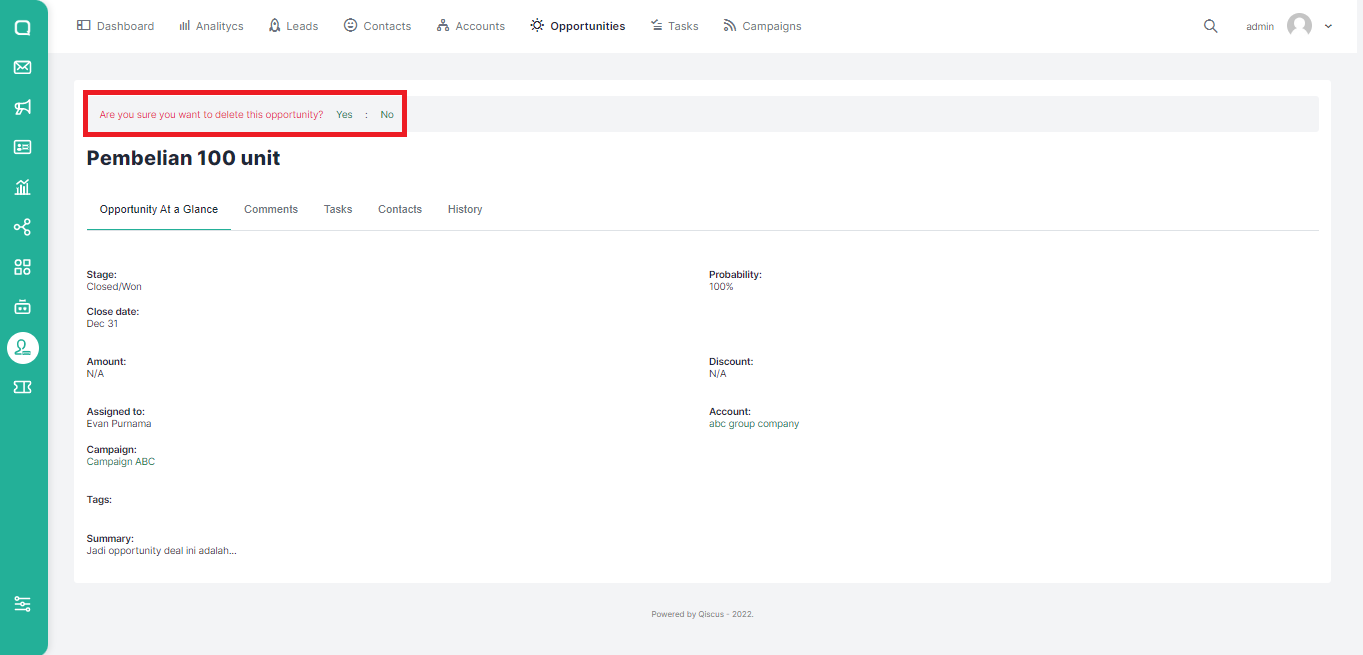
Task: Cancel deletion by clicking No
Action: [x=387, y=115]
